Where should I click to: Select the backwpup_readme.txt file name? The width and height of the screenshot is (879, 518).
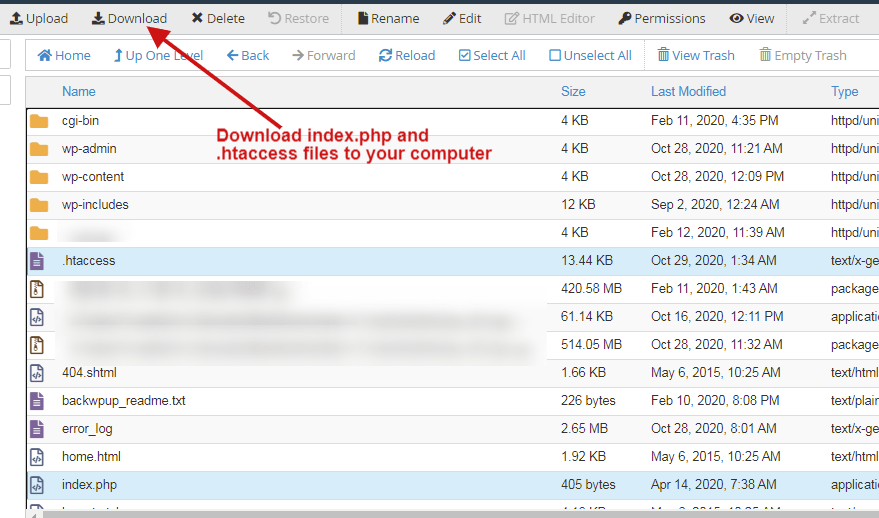[124, 401]
